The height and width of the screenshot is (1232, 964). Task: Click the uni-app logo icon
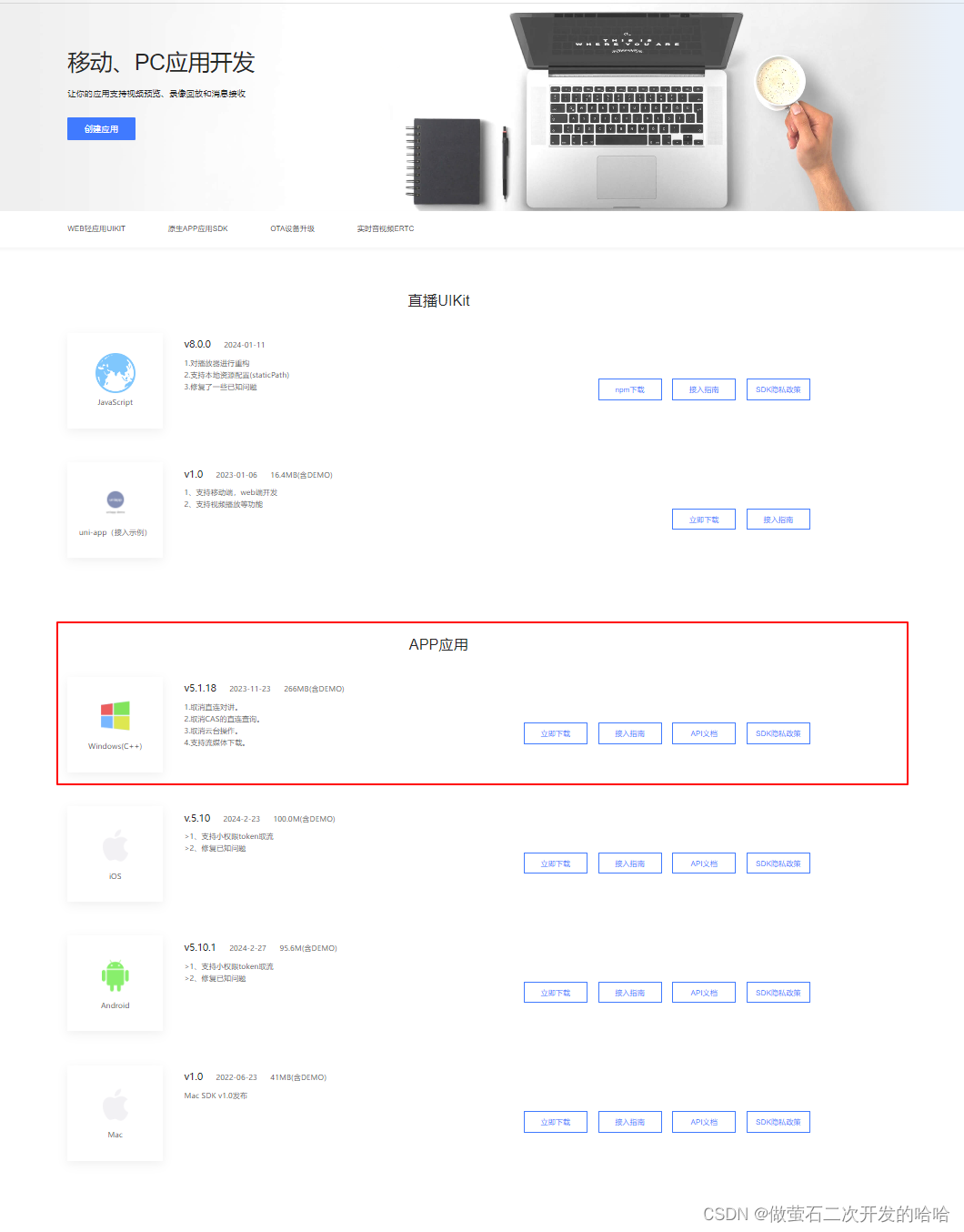click(115, 500)
